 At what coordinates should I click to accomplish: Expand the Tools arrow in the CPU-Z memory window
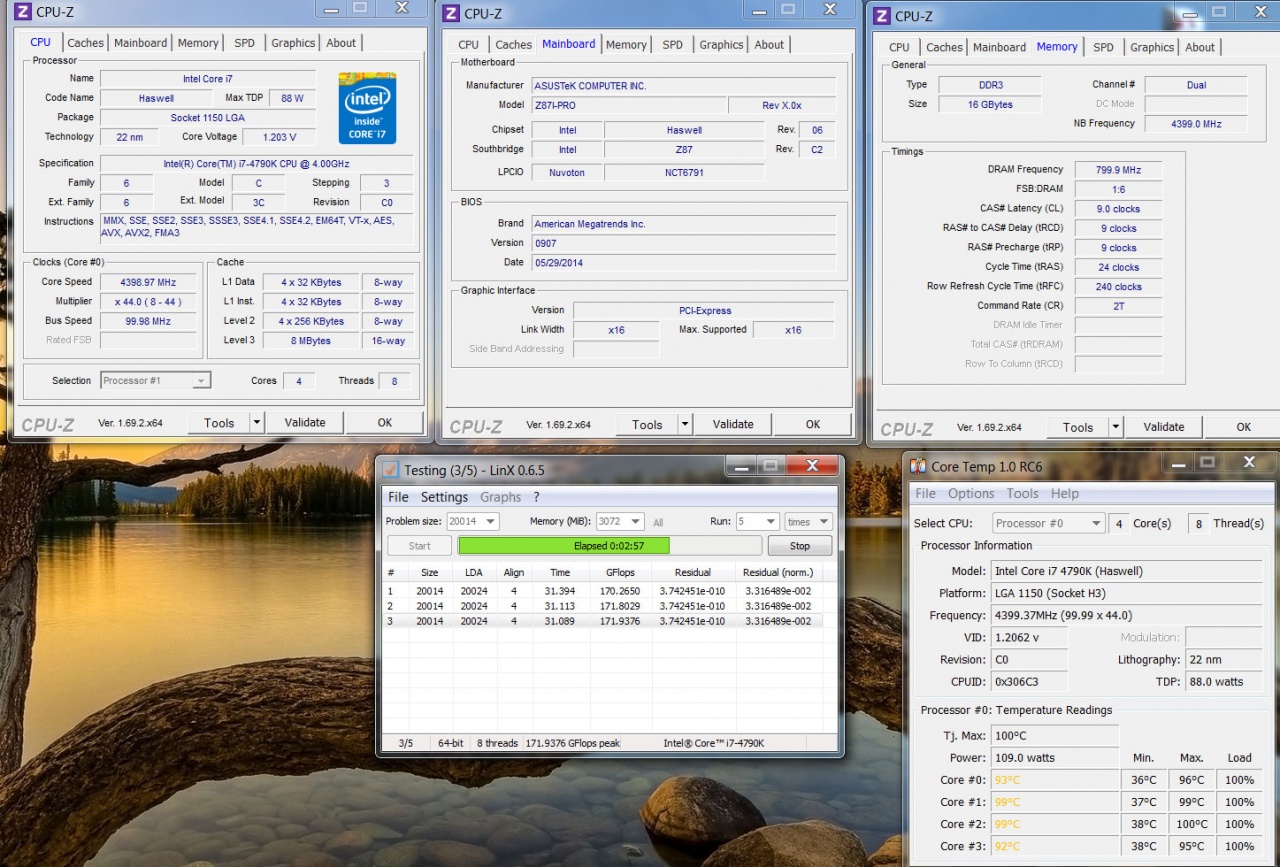pos(1116,427)
